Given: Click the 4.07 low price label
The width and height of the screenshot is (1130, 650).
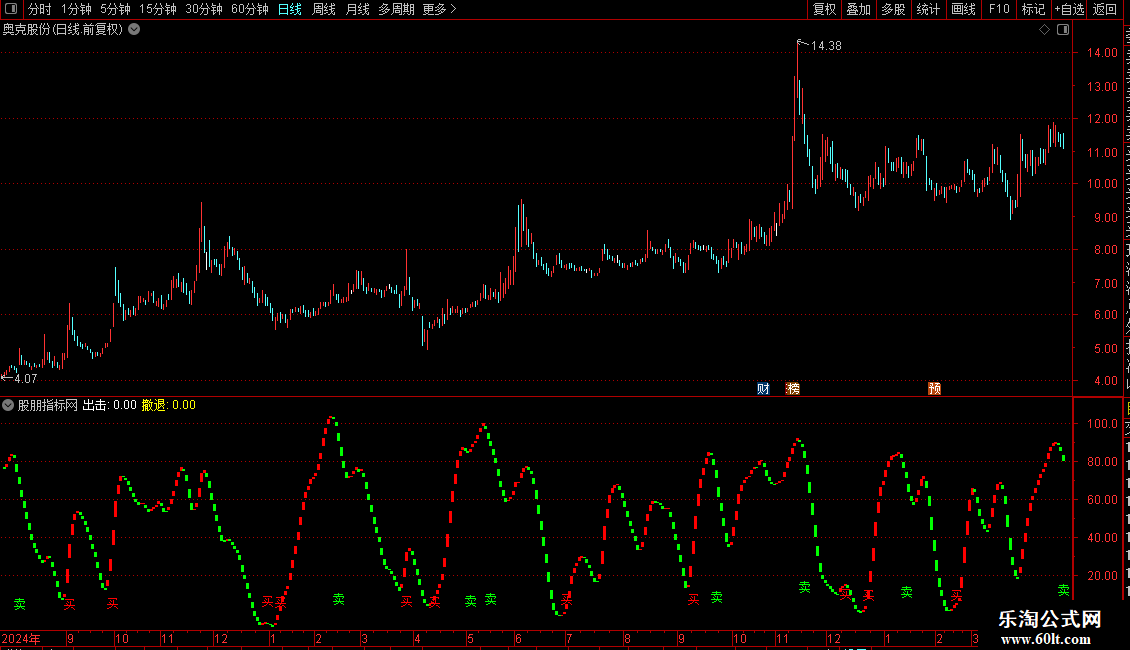Looking at the screenshot, I should coord(25,379).
